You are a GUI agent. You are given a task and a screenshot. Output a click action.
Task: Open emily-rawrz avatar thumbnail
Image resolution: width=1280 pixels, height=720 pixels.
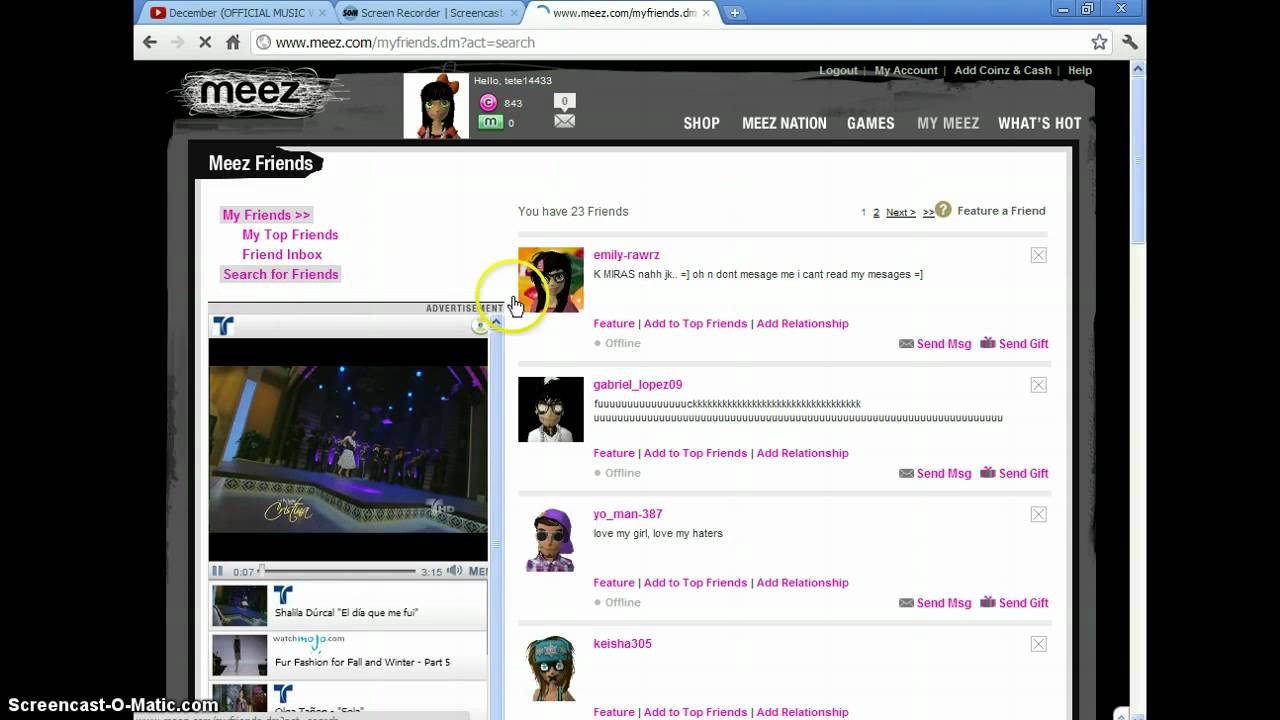click(550, 280)
